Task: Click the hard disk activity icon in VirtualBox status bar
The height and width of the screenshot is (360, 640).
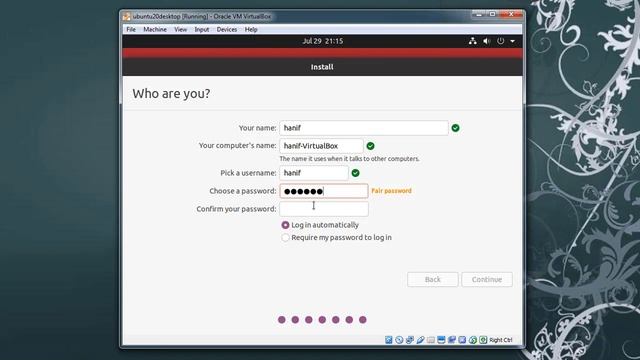Action: [389, 340]
